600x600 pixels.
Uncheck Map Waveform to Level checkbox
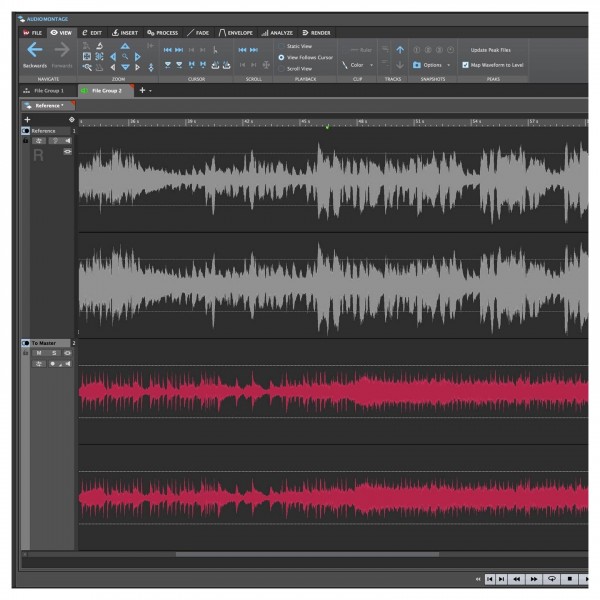[465, 65]
